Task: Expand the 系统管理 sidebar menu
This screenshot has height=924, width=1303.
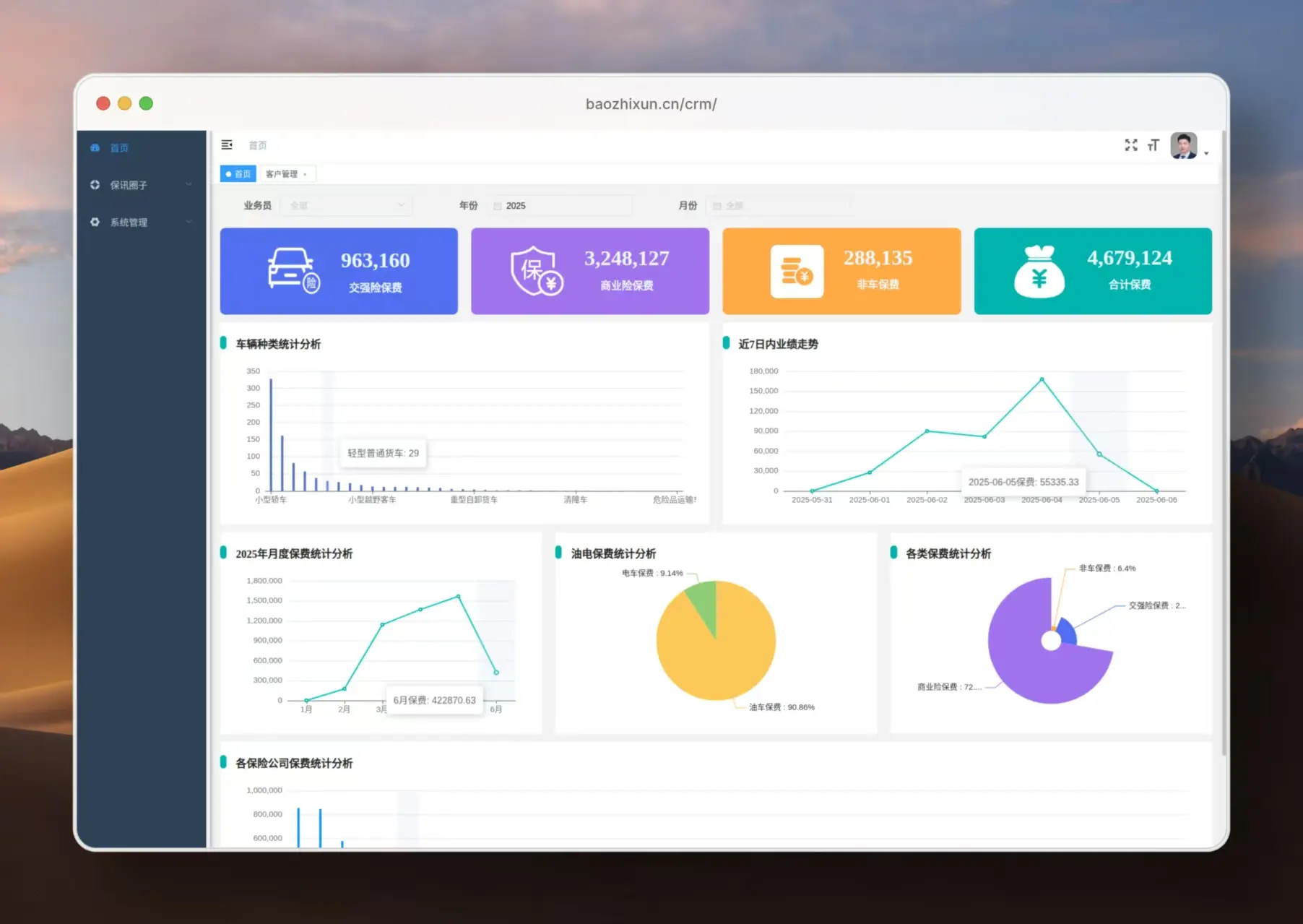Action: 141,223
